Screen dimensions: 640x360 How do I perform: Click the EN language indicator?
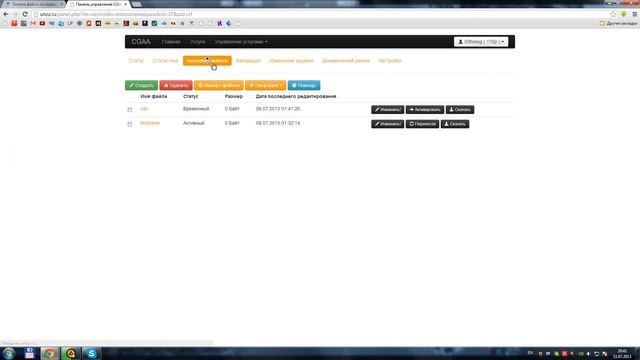(530, 353)
